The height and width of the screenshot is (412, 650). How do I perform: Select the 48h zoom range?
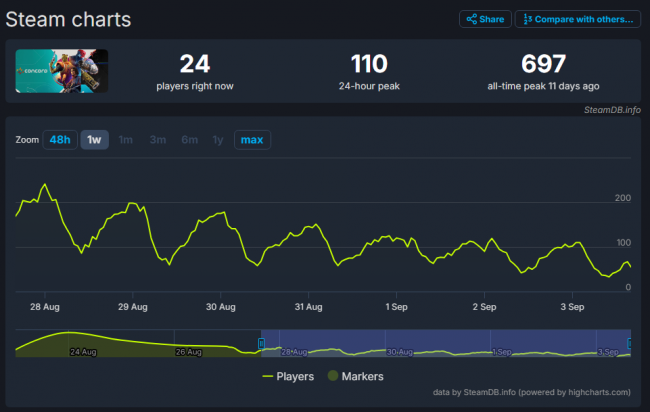60,140
